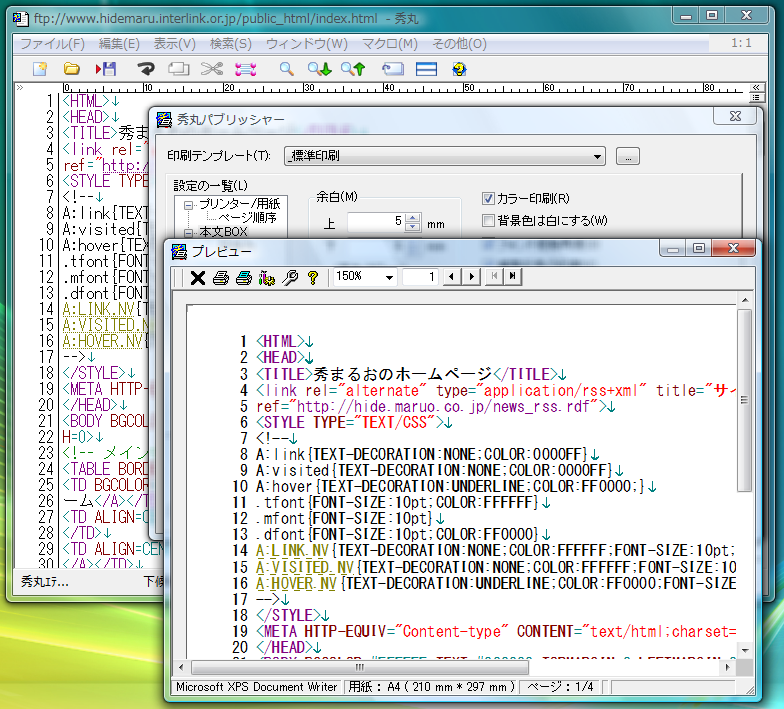Image resolution: width=784 pixels, height=709 pixels.
Task: Click the top margin value field
Action: click(x=376, y=222)
